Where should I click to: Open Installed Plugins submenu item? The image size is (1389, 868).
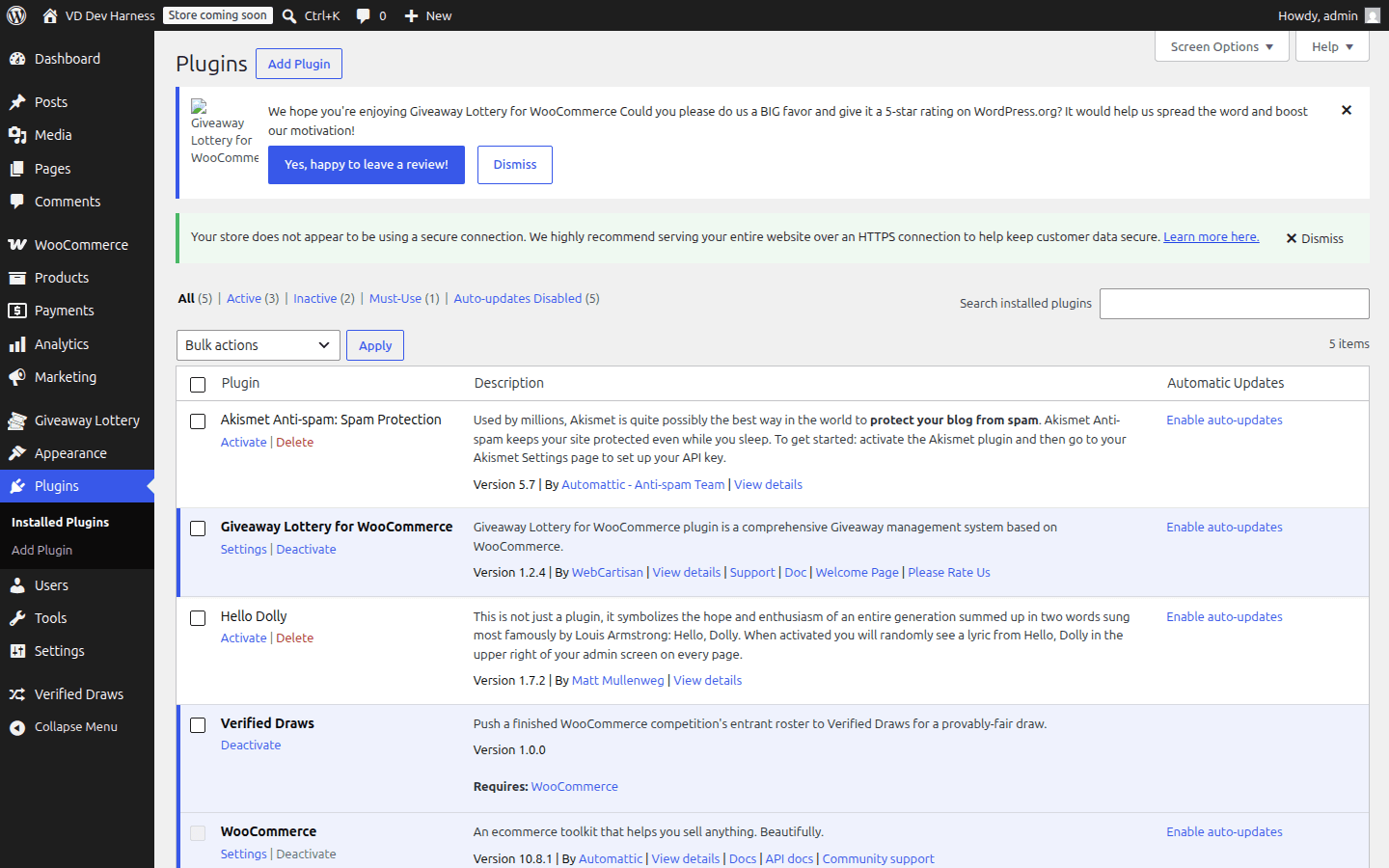pyautogui.click(x=60, y=522)
